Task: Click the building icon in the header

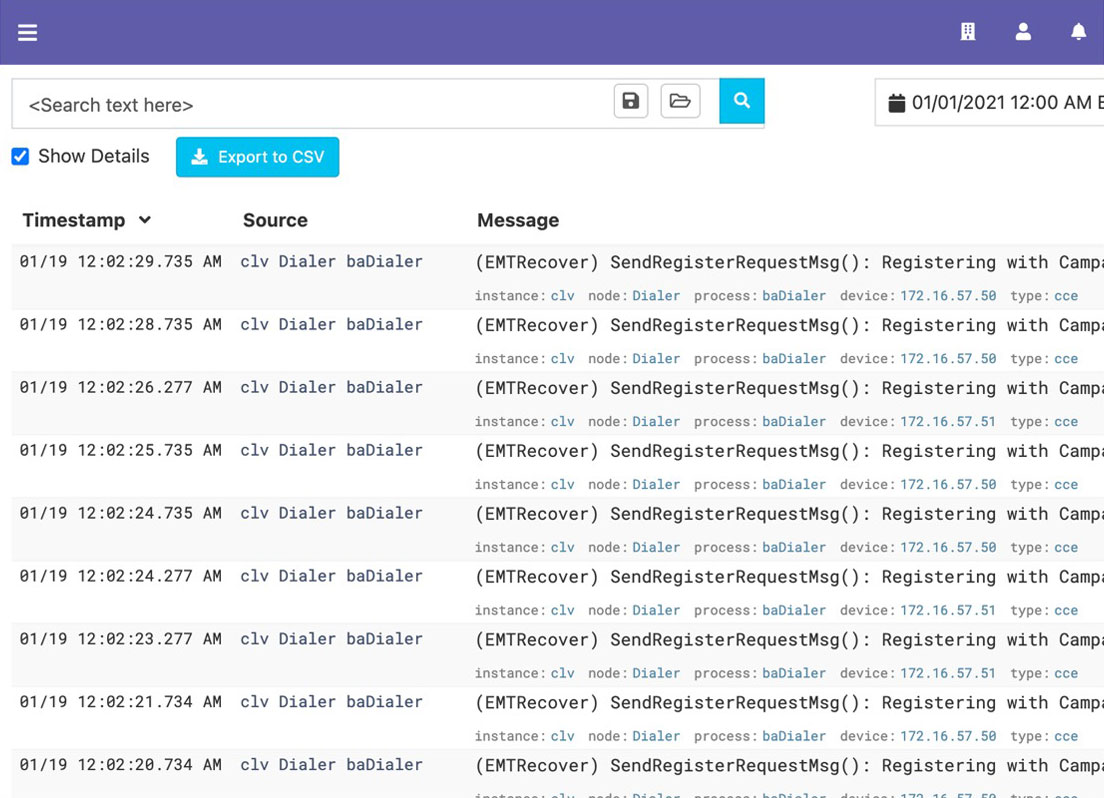Action: [x=967, y=31]
